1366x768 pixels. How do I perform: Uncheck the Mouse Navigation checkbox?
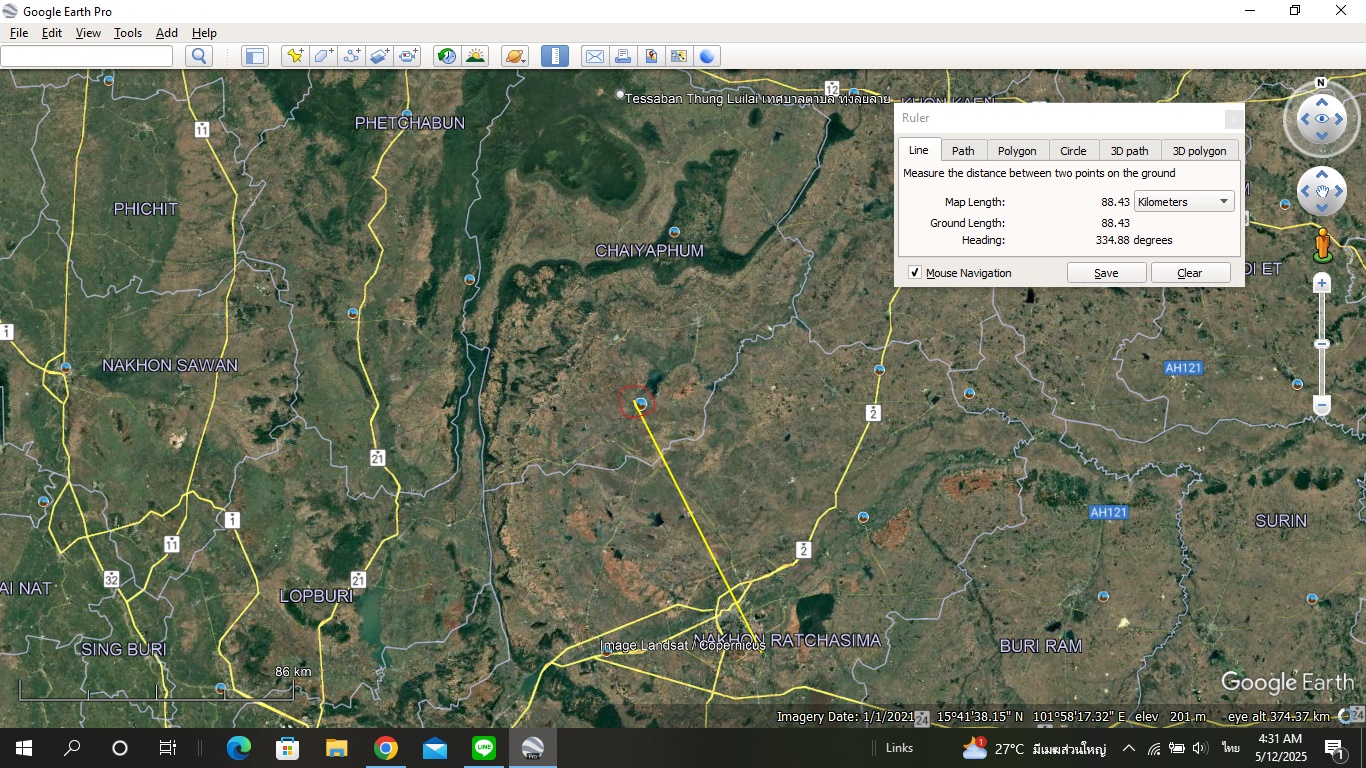pos(914,273)
